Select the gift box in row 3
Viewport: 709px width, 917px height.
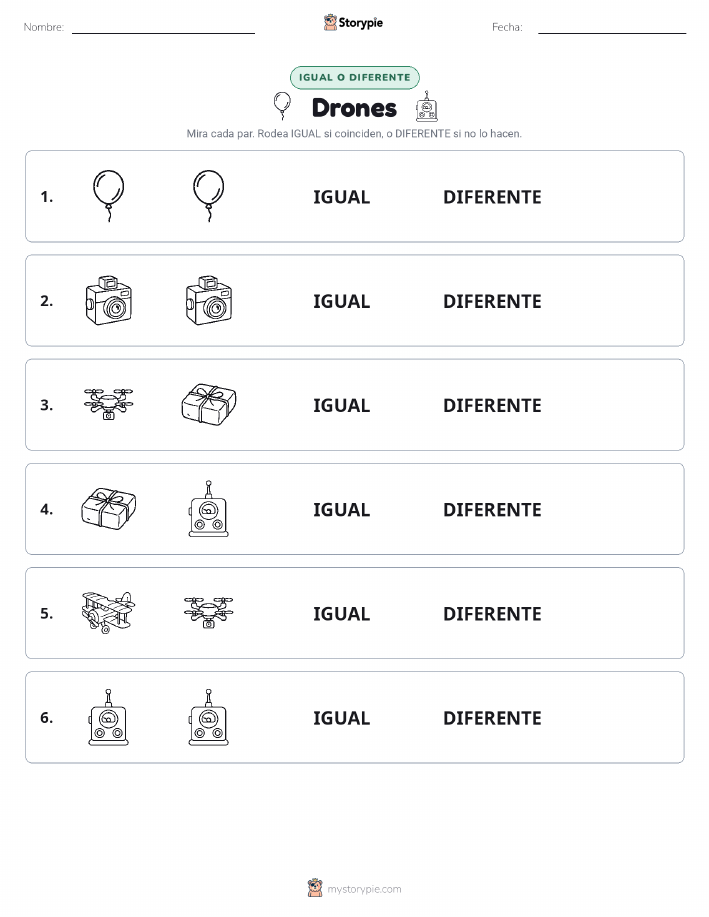click(209, 404)
